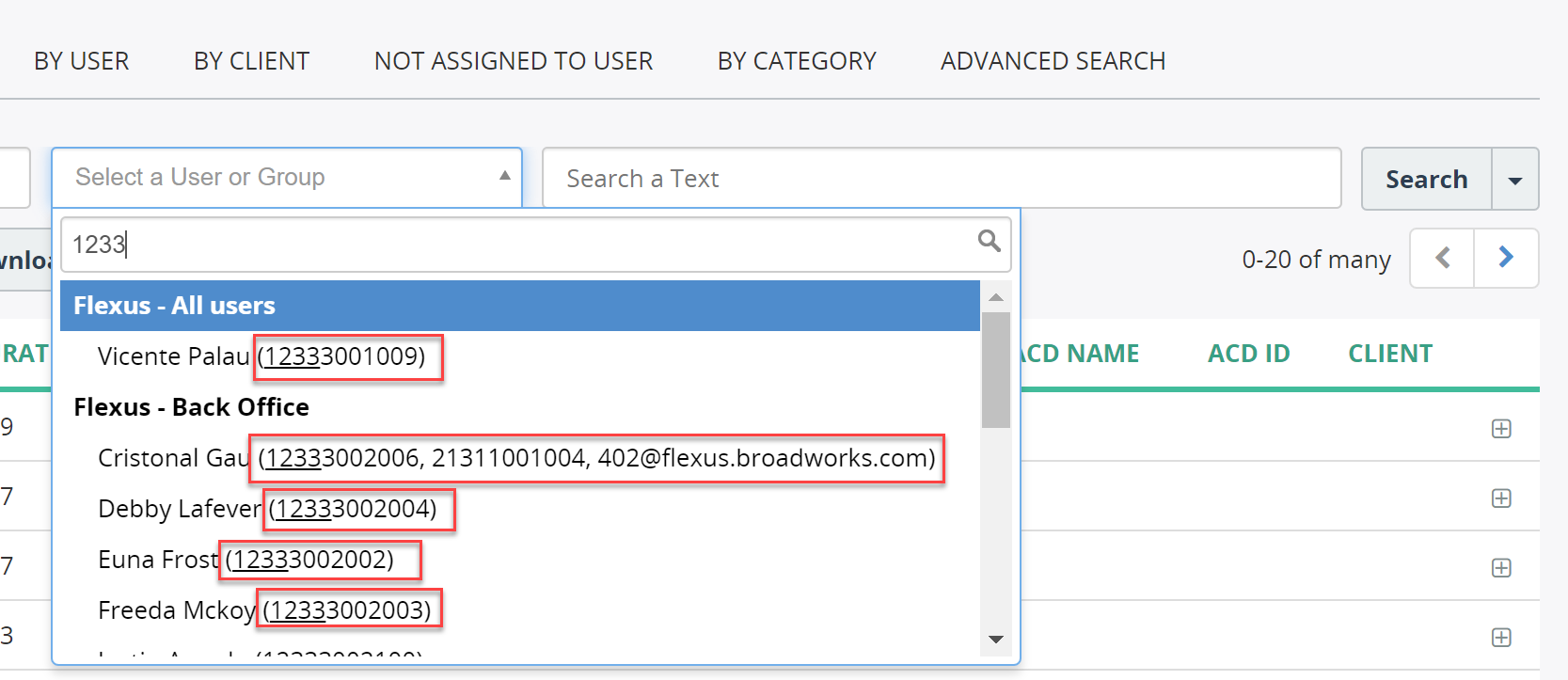Sort by the ACD ID column header
The height and width of the screenshot is (680, 1568).
click(x=1248, y=354)
